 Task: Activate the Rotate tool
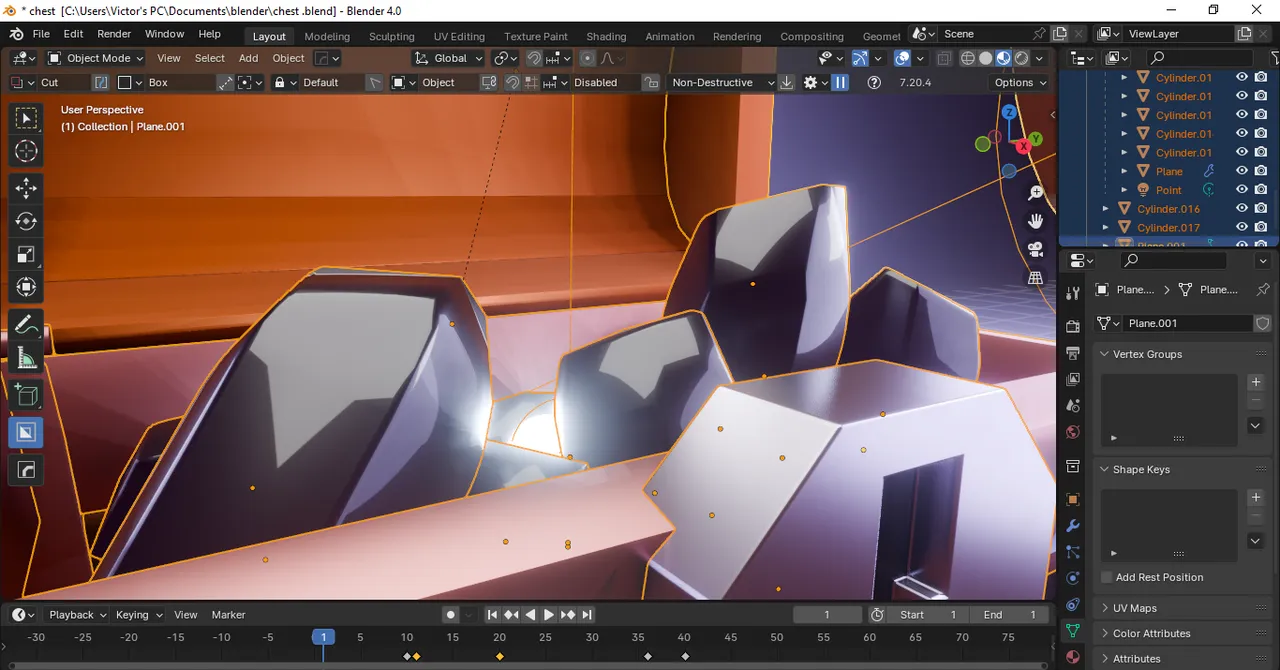pyautogui.click(x=26, y=221)
